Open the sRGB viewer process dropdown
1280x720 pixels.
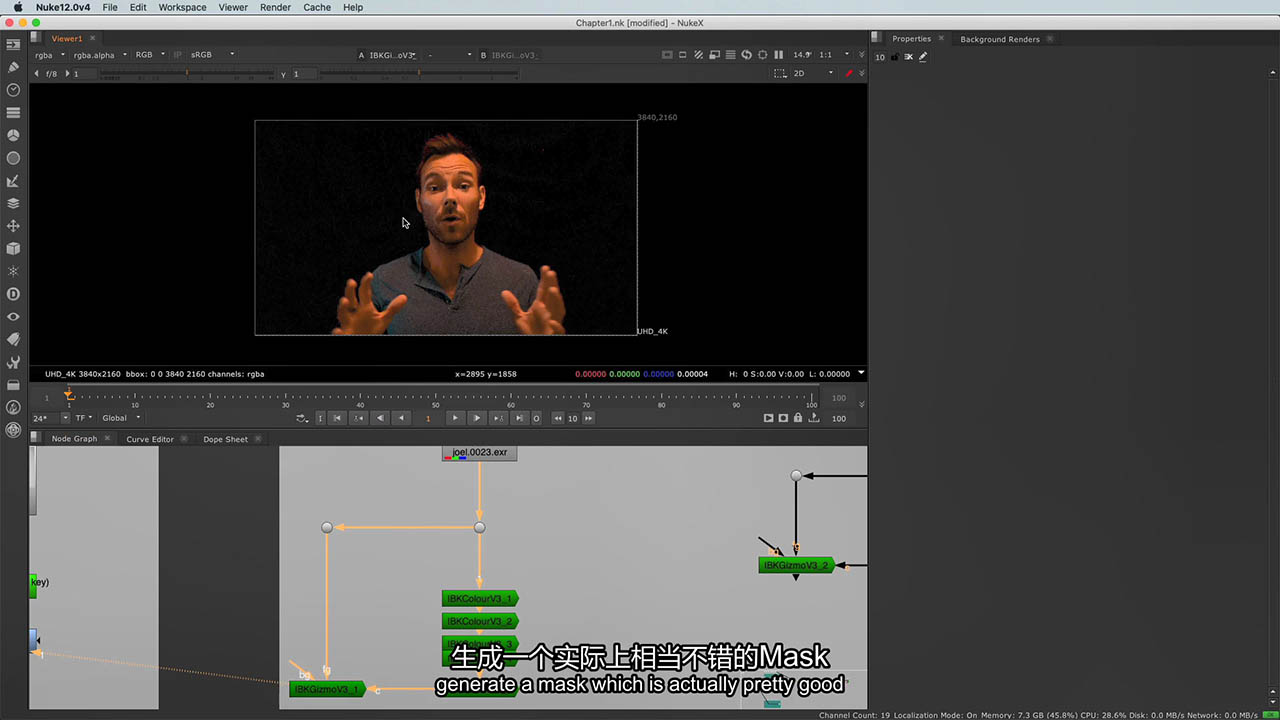point(212,55)
